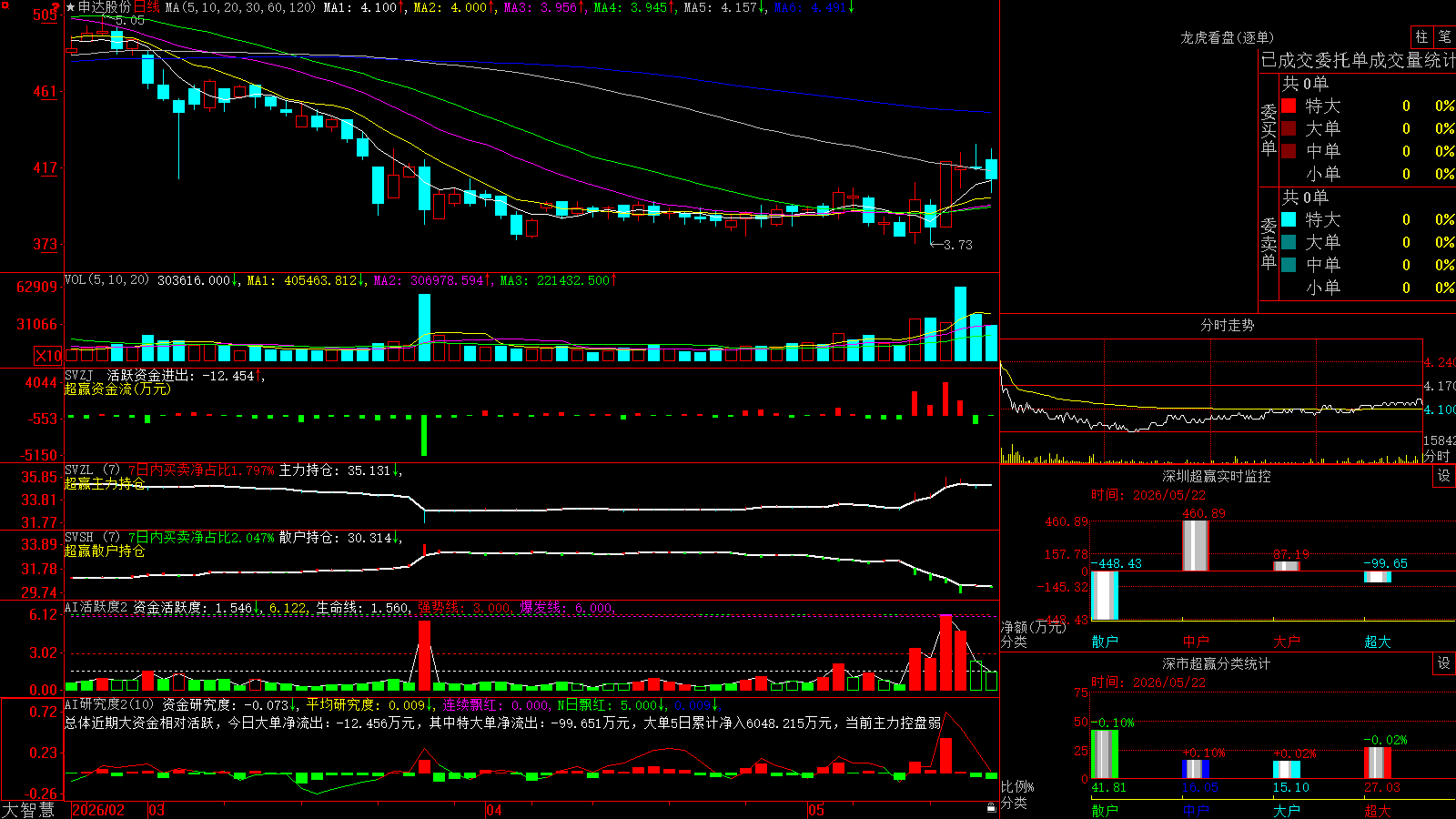Click the dark red 中单 buy order swatch
This screenshot has width=1456, height=819.
(x=1289, y=151)
